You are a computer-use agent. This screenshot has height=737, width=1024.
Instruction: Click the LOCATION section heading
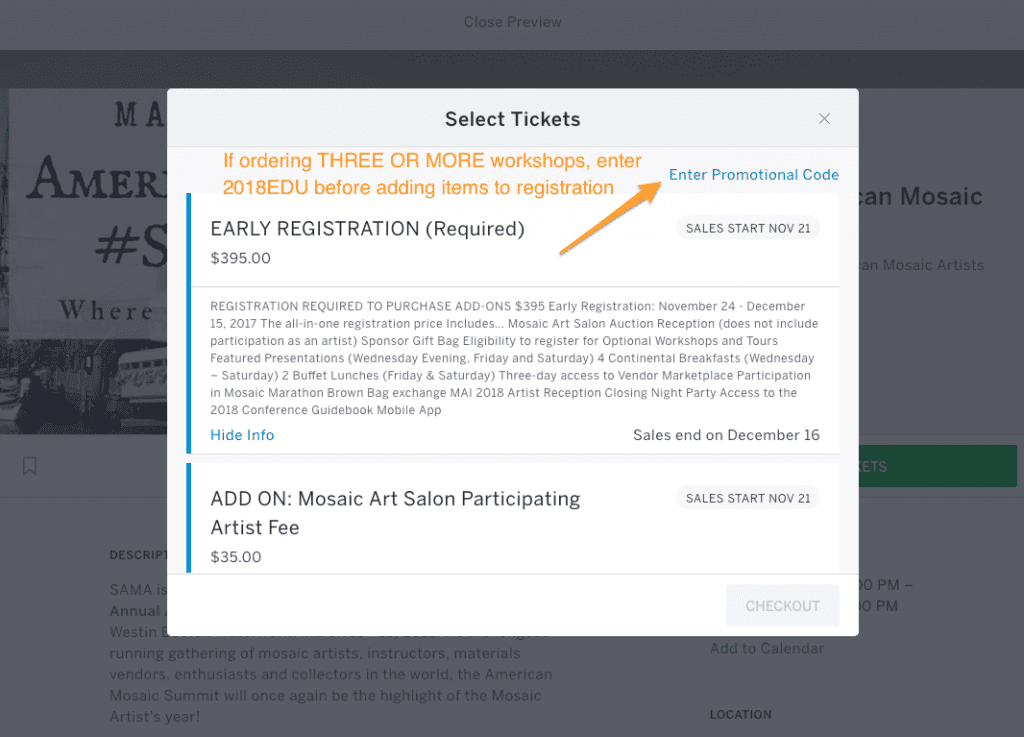(x=741, y=714)
